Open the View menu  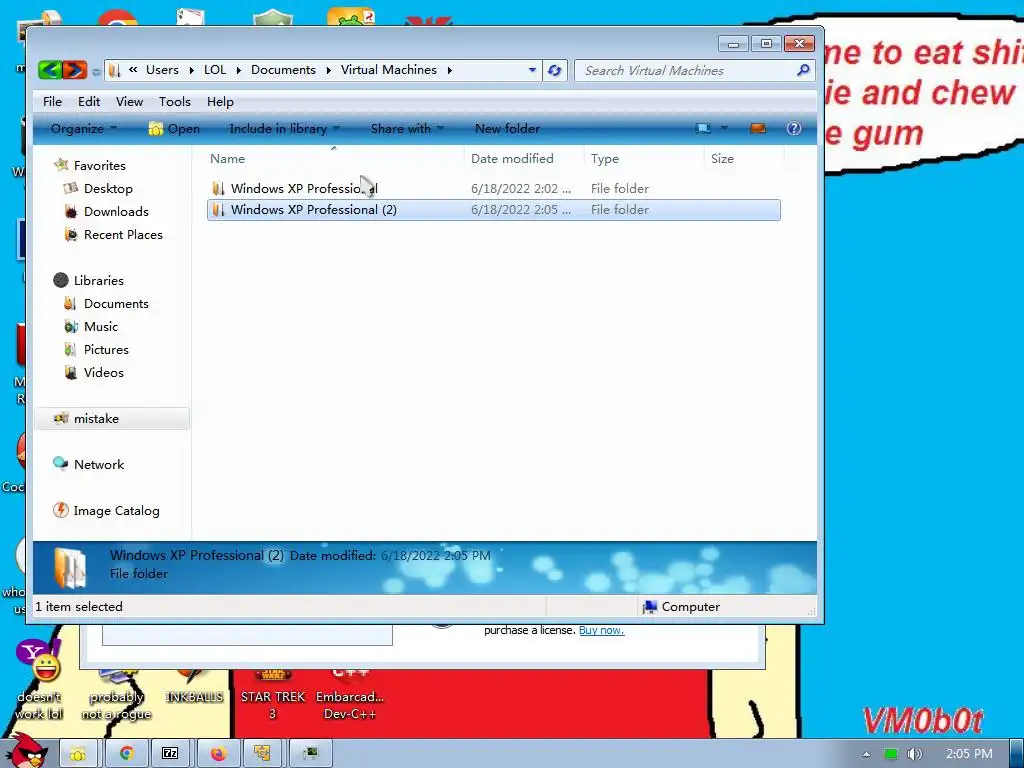(x=129, y=102)
